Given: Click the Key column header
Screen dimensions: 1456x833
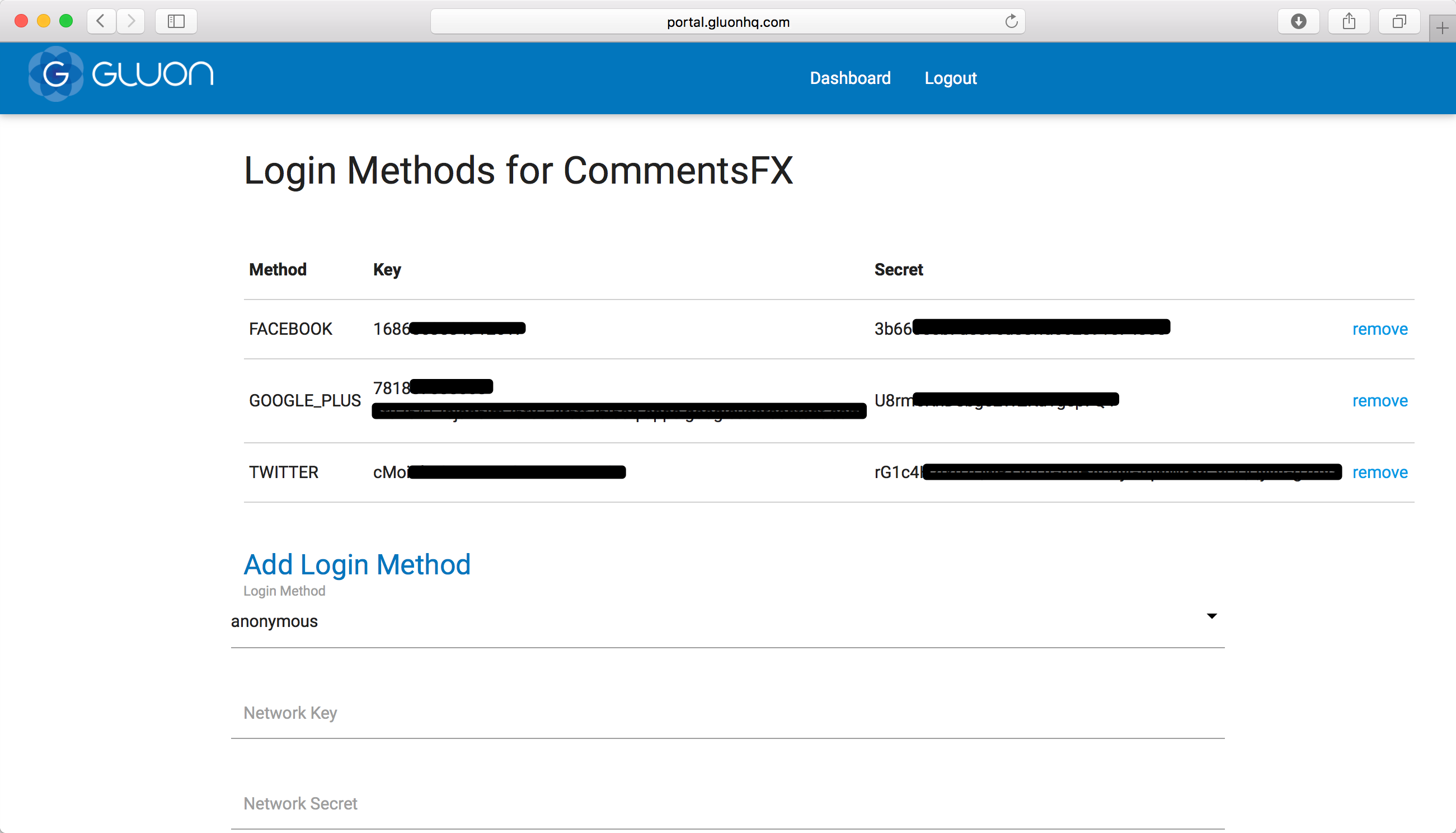Looking at the screenshot, I should [x=387, y=269].
